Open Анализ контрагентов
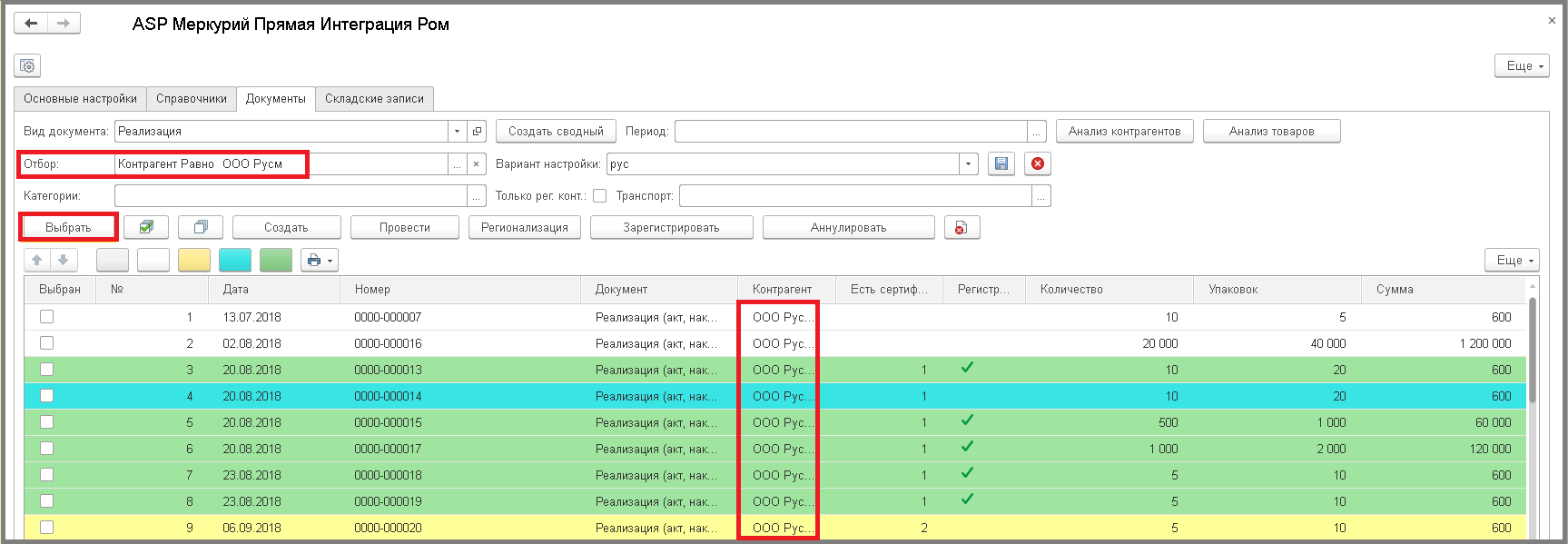1568x544 pixels. 1125,132
